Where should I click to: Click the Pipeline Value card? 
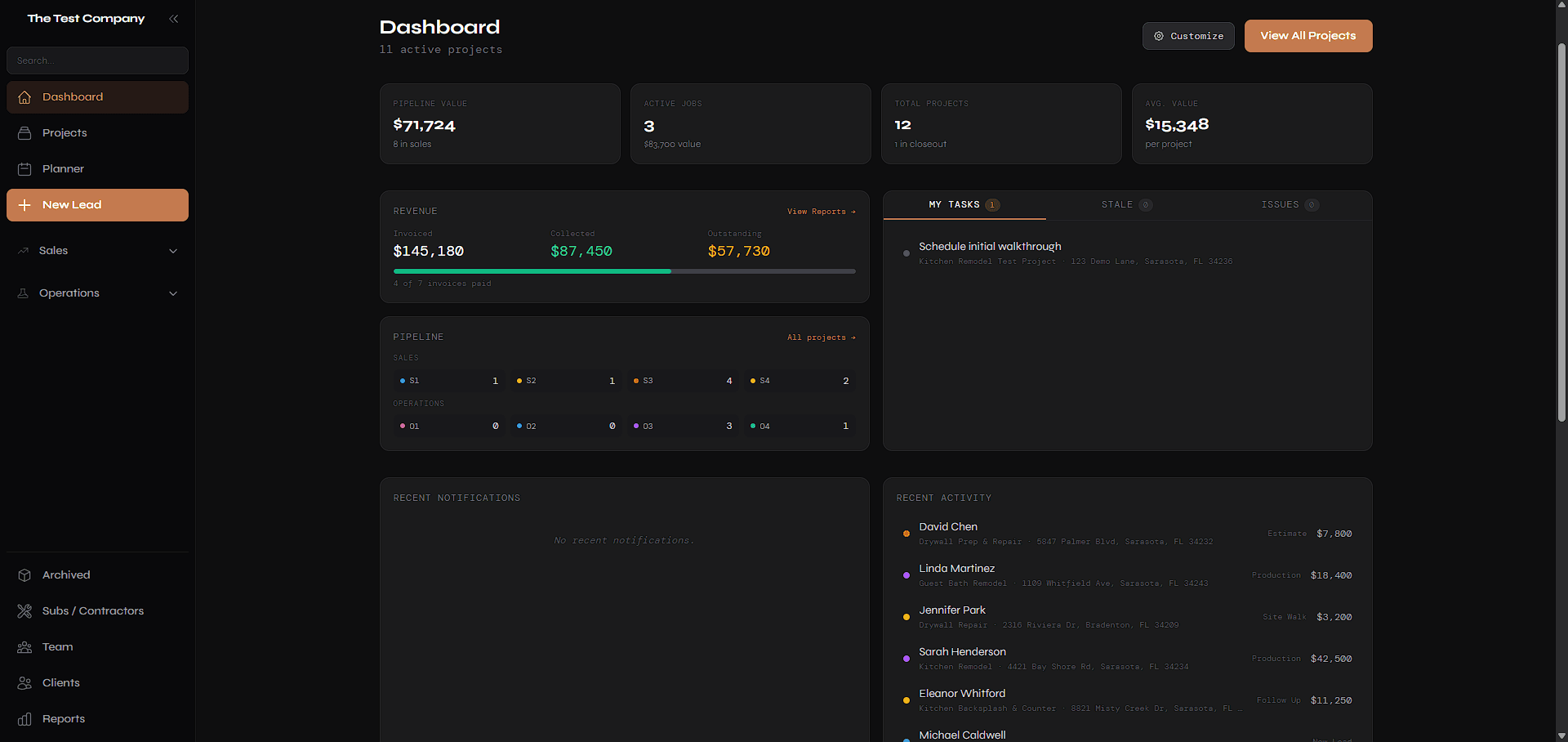click(x=500, y=124)
